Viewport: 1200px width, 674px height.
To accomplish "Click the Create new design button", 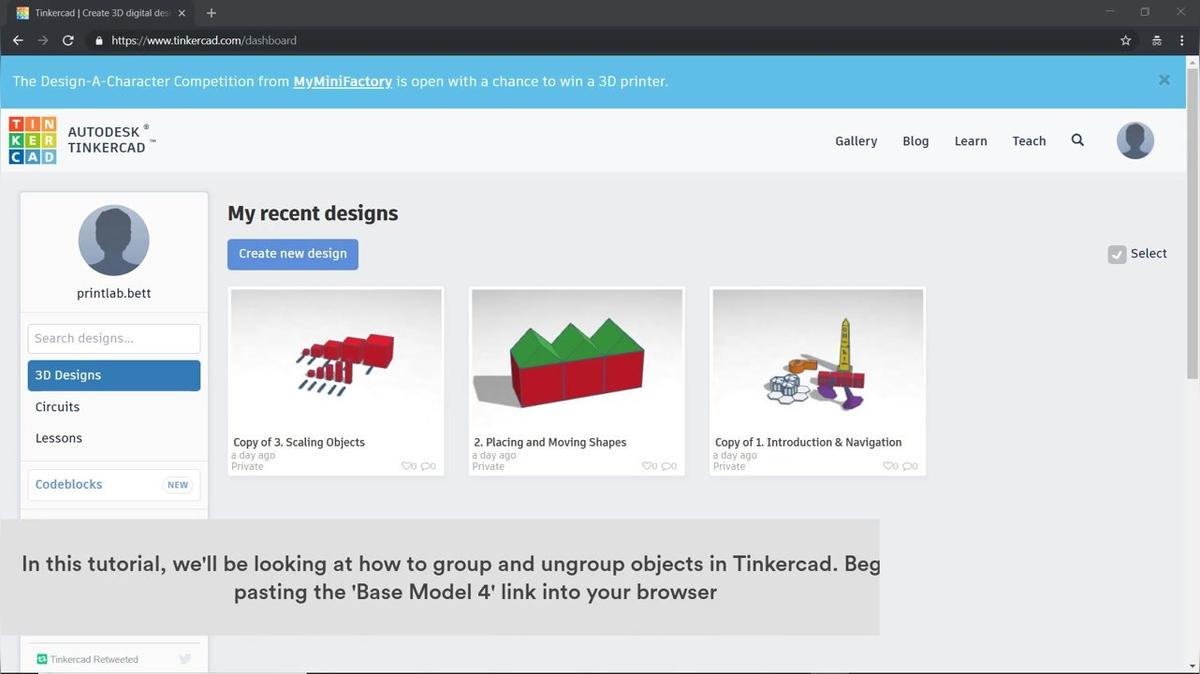I will tap(293, 254).
